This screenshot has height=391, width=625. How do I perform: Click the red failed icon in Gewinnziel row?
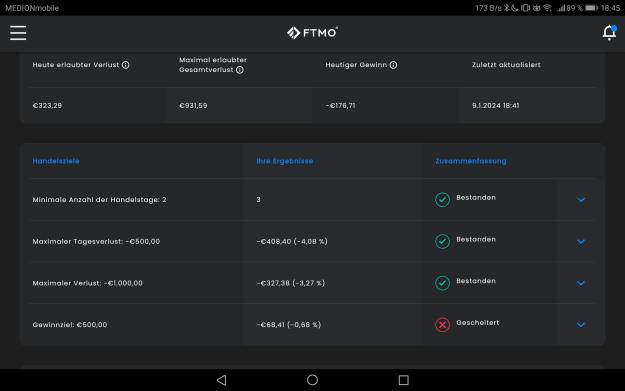click(442, 324)
